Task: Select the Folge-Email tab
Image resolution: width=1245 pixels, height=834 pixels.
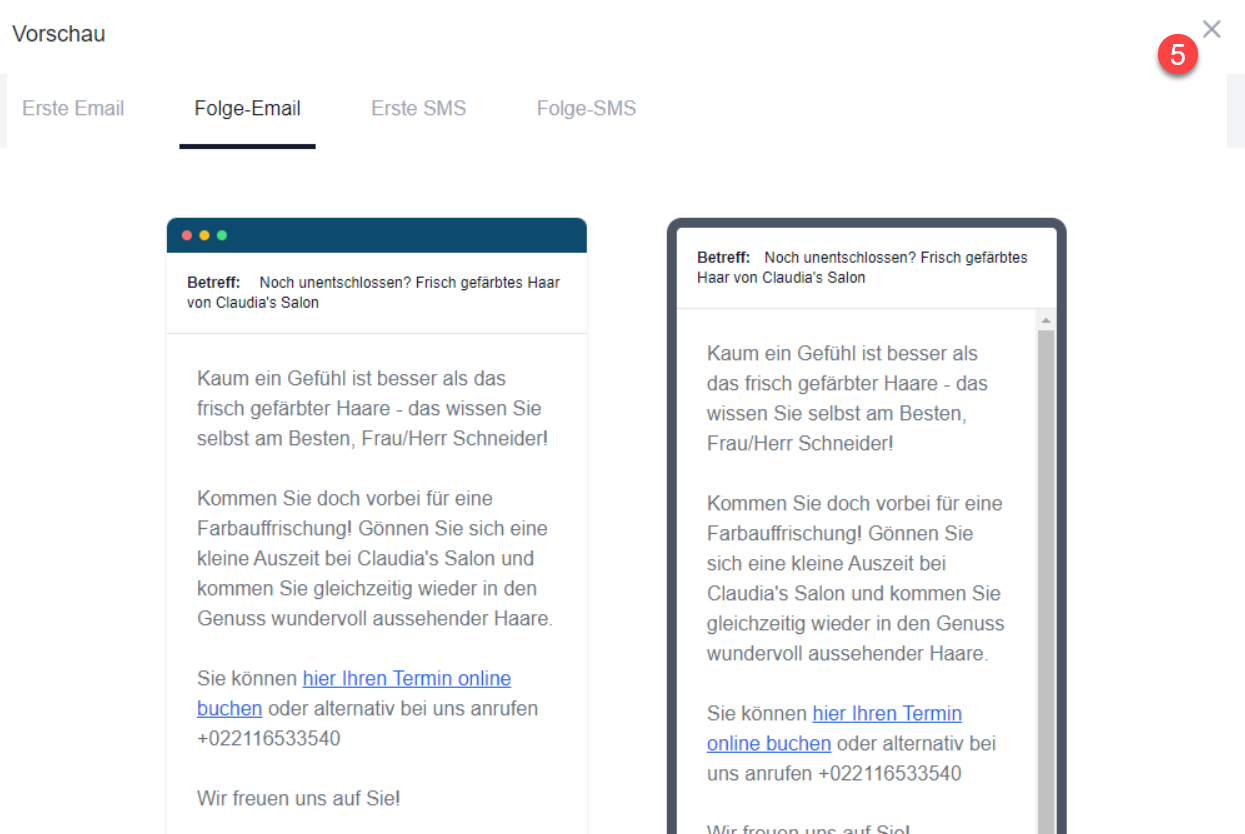Action: click(247, 108)
